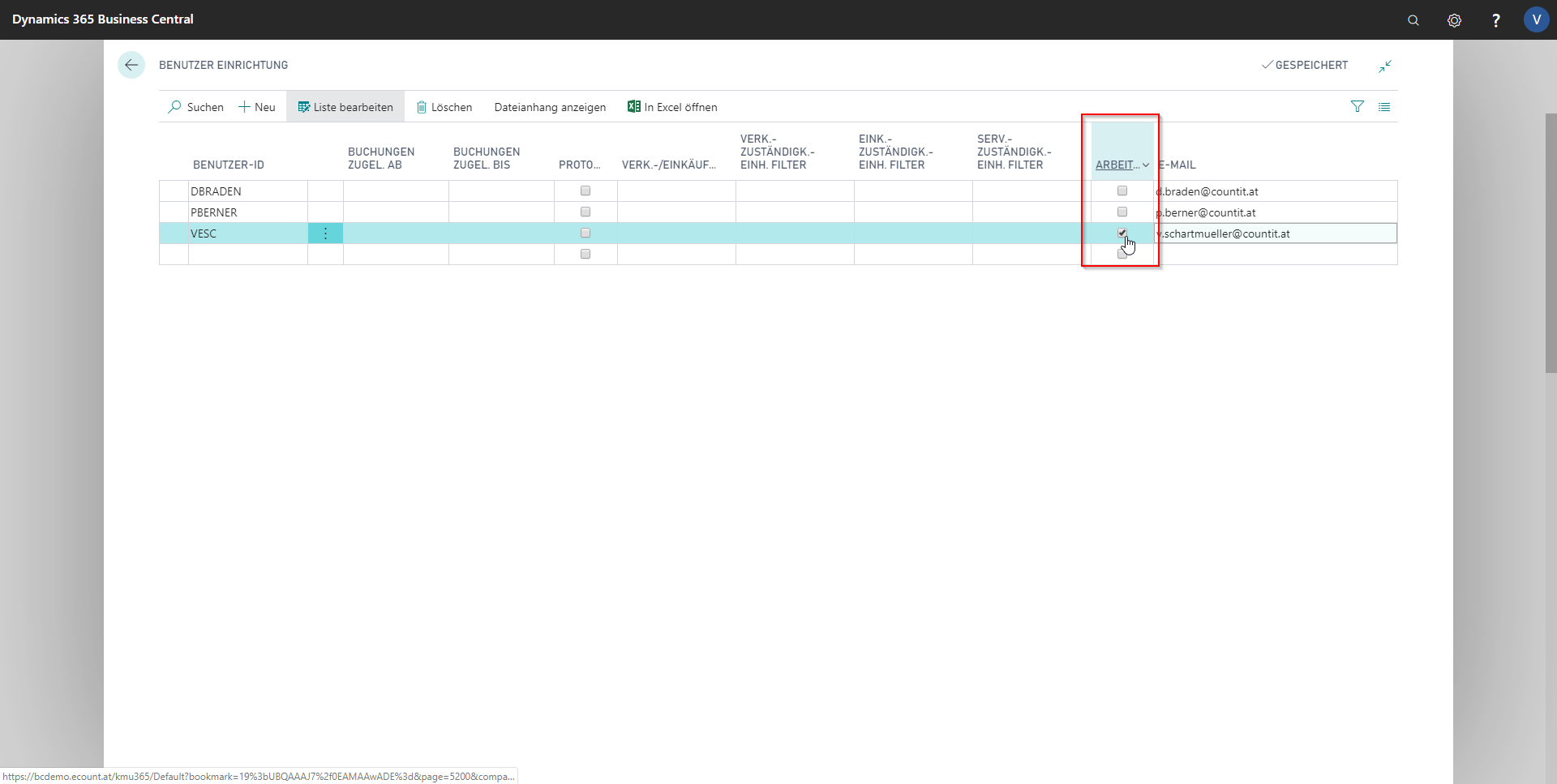
Task: Open the help question mark icon
Action: click(1495, 20)
